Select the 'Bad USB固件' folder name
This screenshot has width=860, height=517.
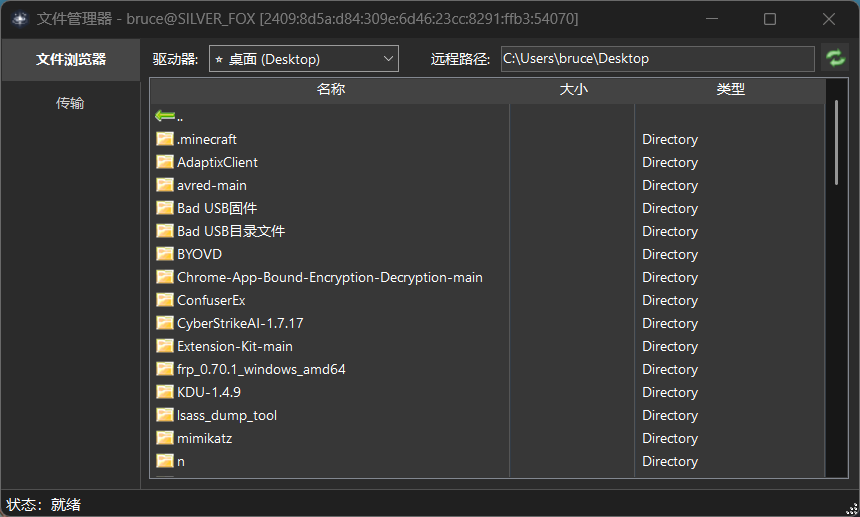tap(217, 208)
